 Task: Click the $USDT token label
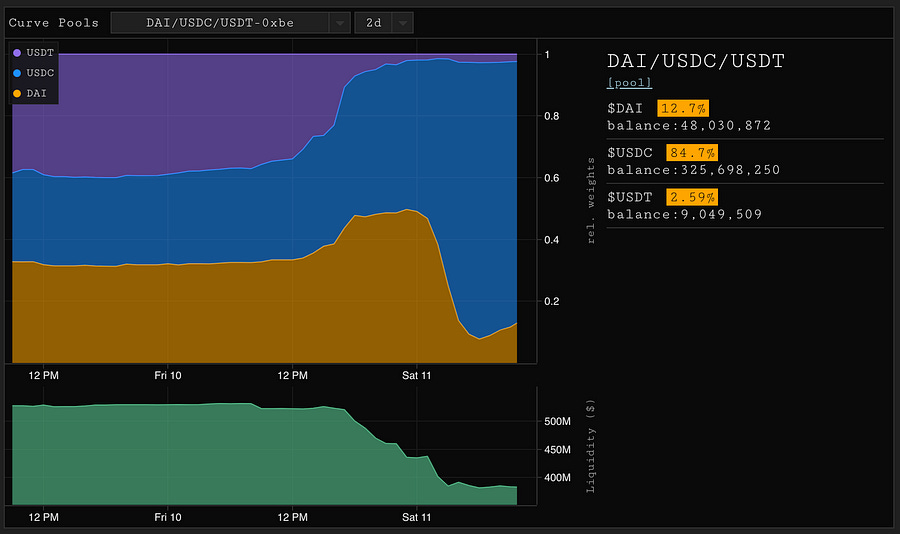pyautogui.click(x=630, y=197)
